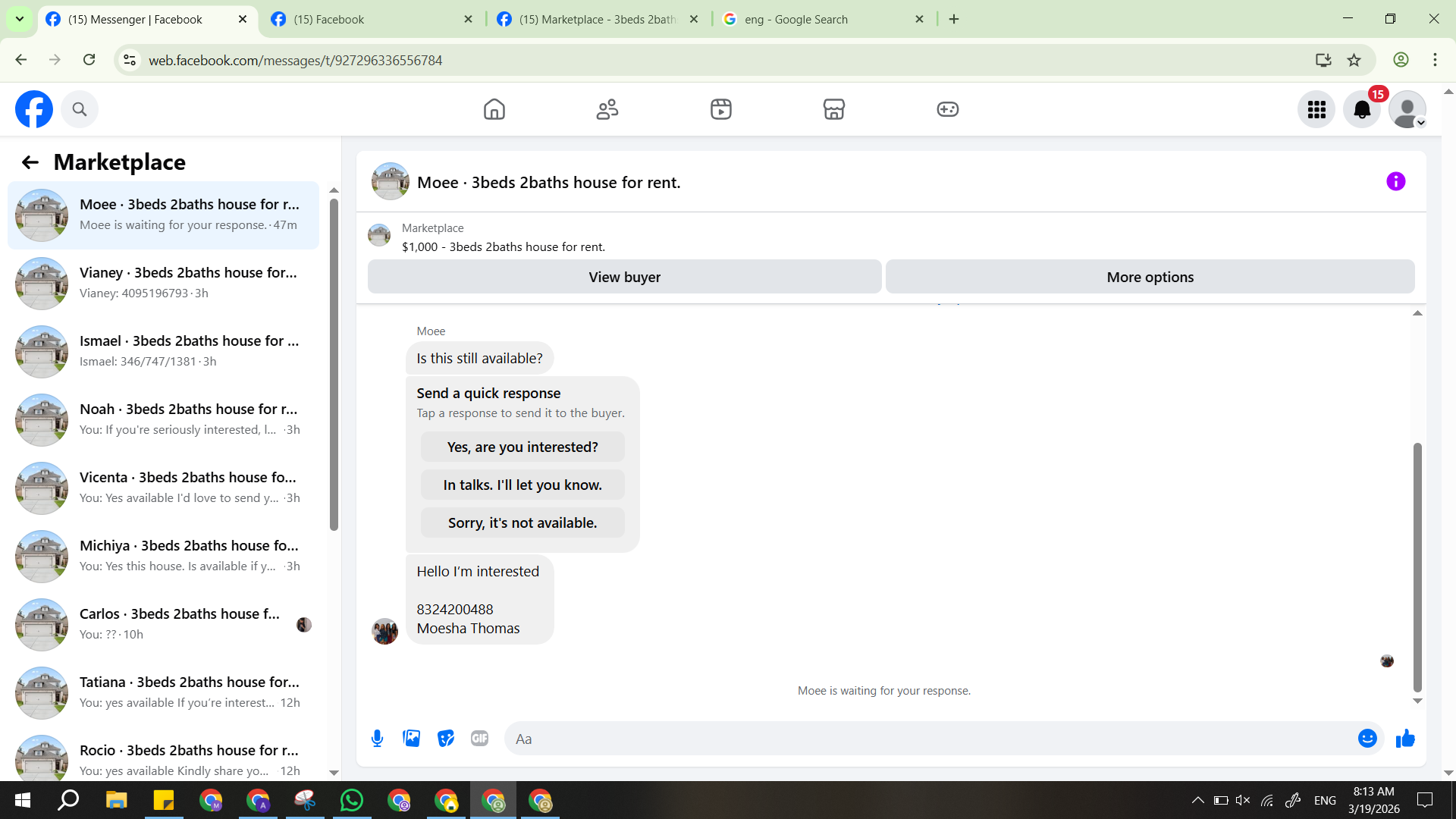The width and height of the screenshot is (1456, 819).
Task: Open the GIF picker
Action: coord(479,739)
